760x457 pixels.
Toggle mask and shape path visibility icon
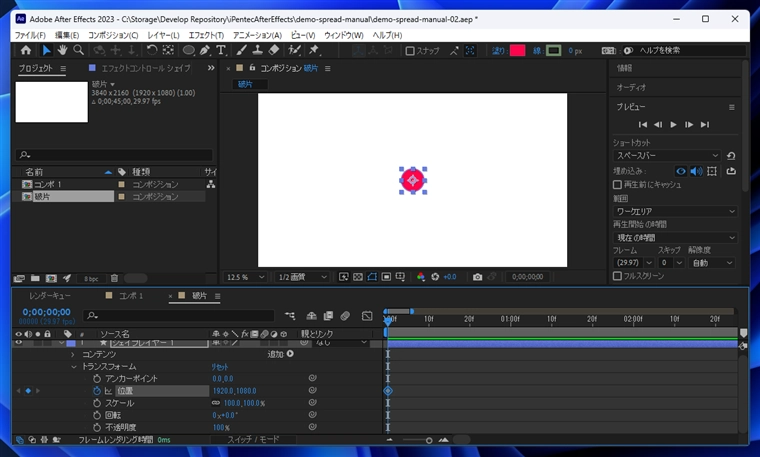(x=372, y=277)
